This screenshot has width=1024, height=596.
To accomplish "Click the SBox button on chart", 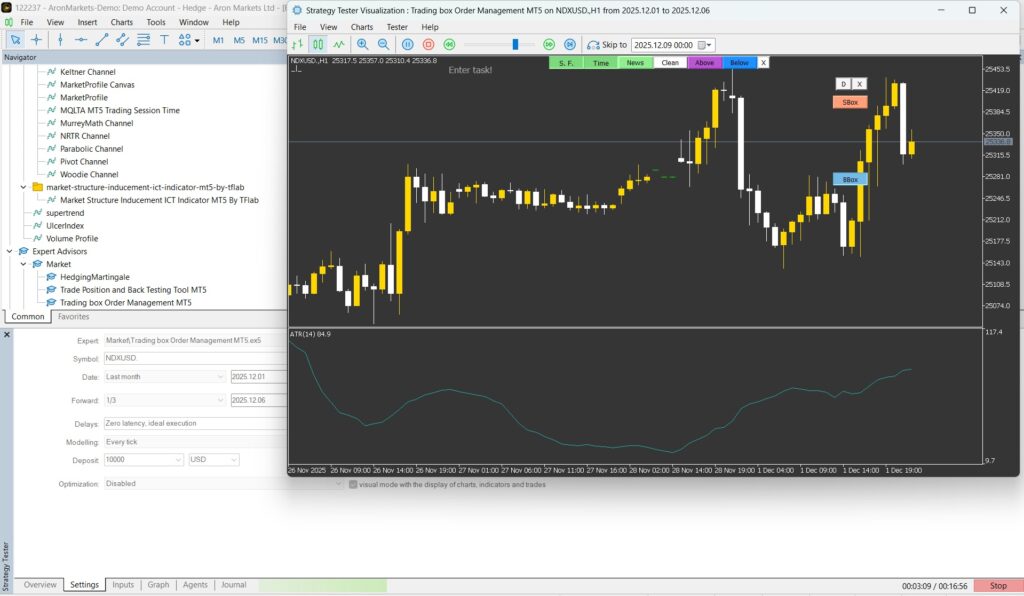I will click(849, 102).
